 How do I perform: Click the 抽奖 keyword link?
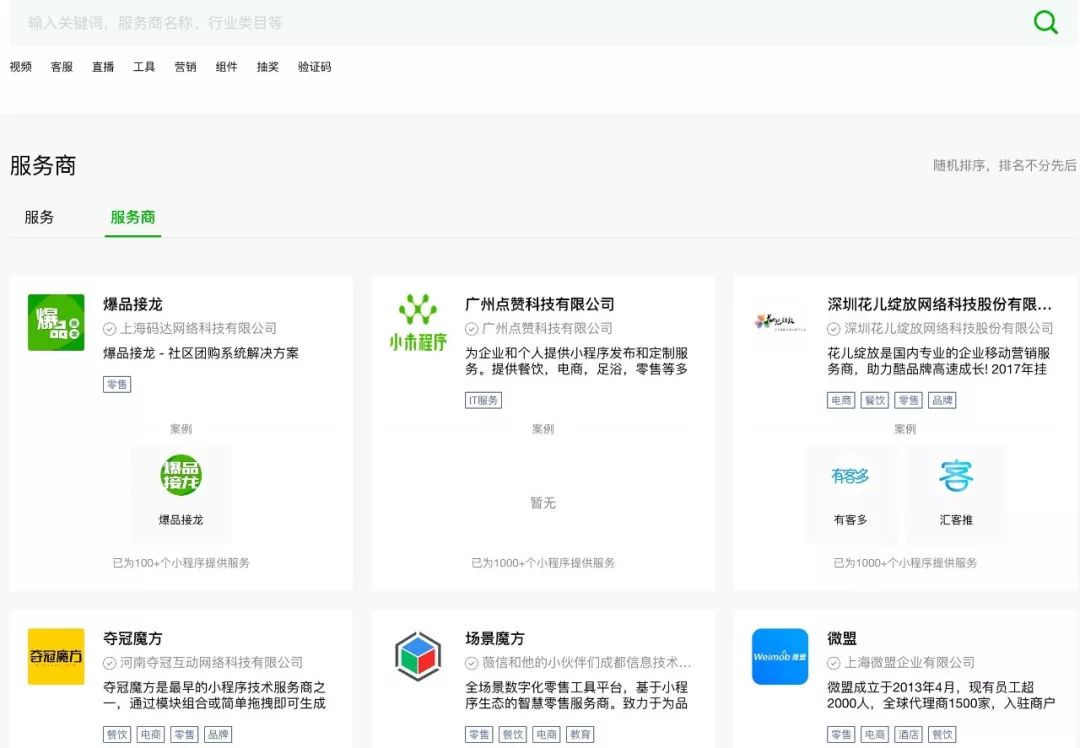(268, 67)
